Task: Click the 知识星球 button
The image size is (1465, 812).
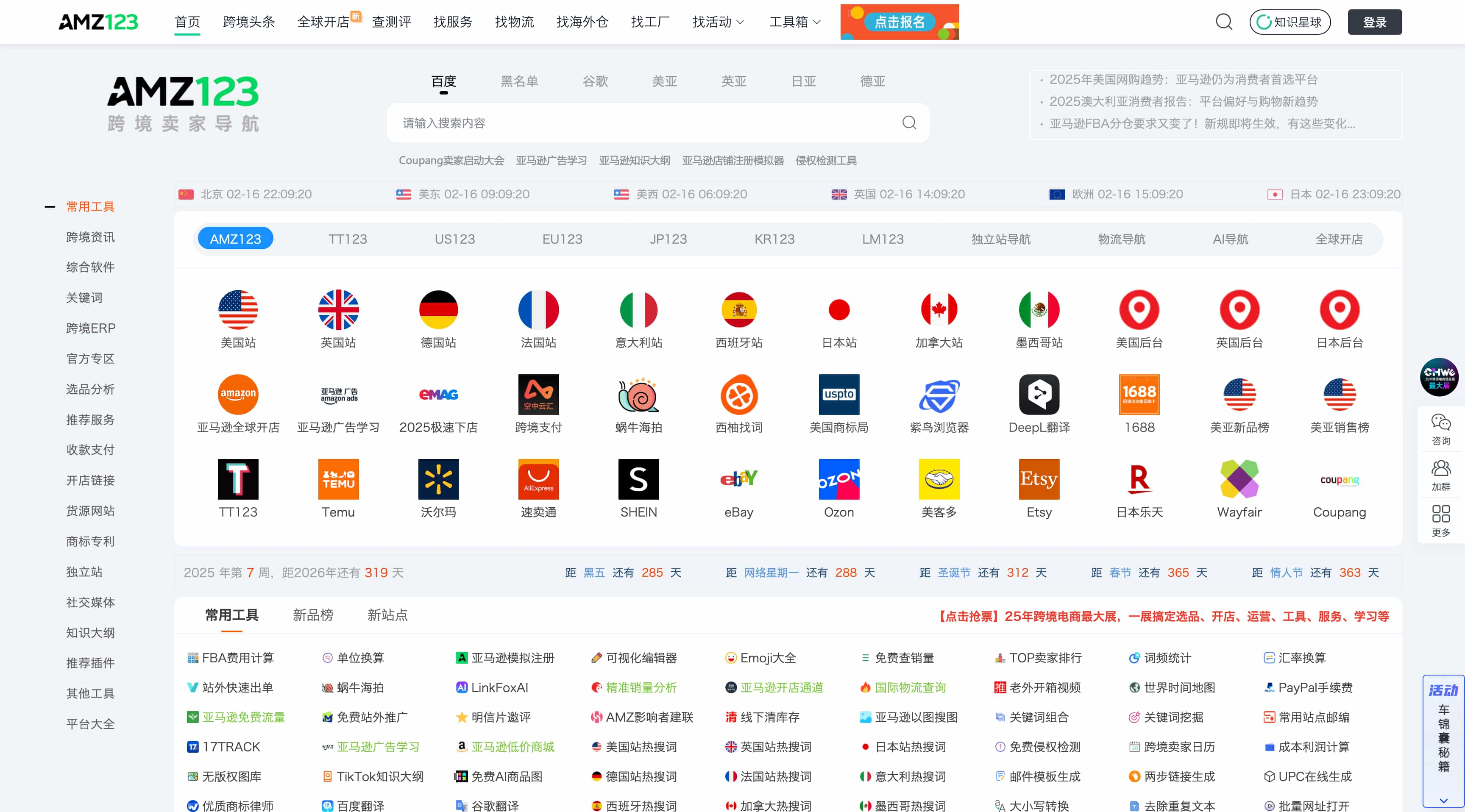Action: [x=1289, y=22]
